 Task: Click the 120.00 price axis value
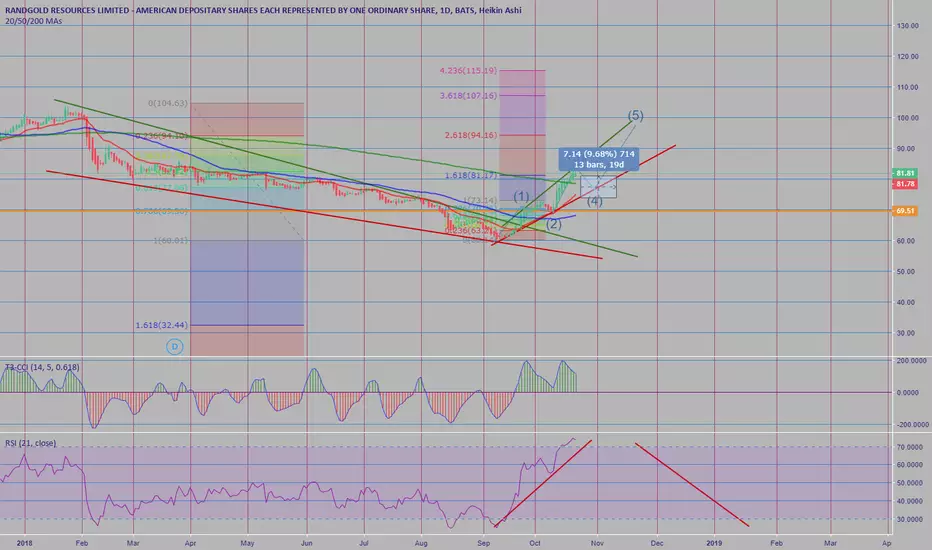[x=907, y=56]
